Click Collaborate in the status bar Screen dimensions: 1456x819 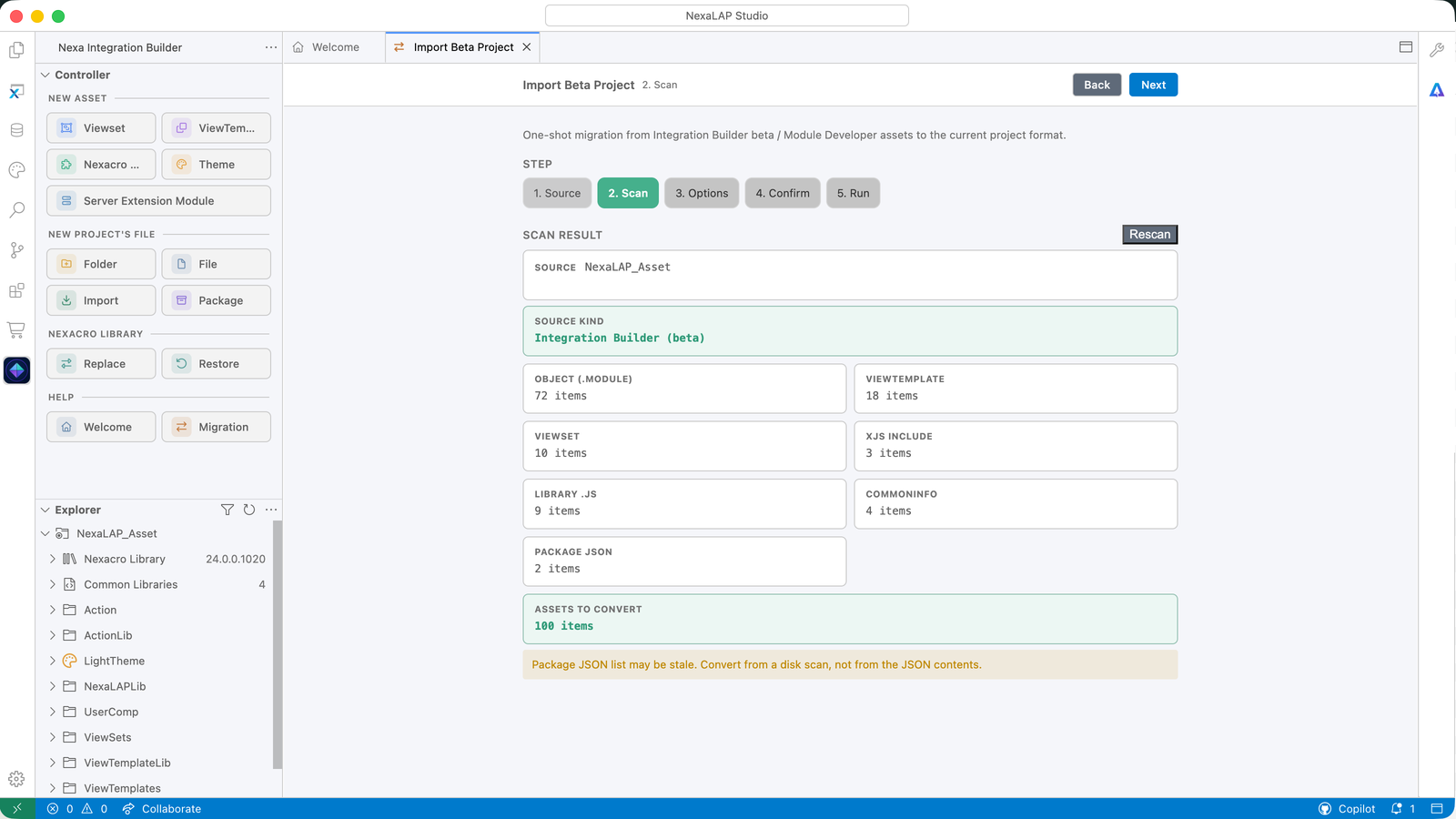[x=161, y=808]
